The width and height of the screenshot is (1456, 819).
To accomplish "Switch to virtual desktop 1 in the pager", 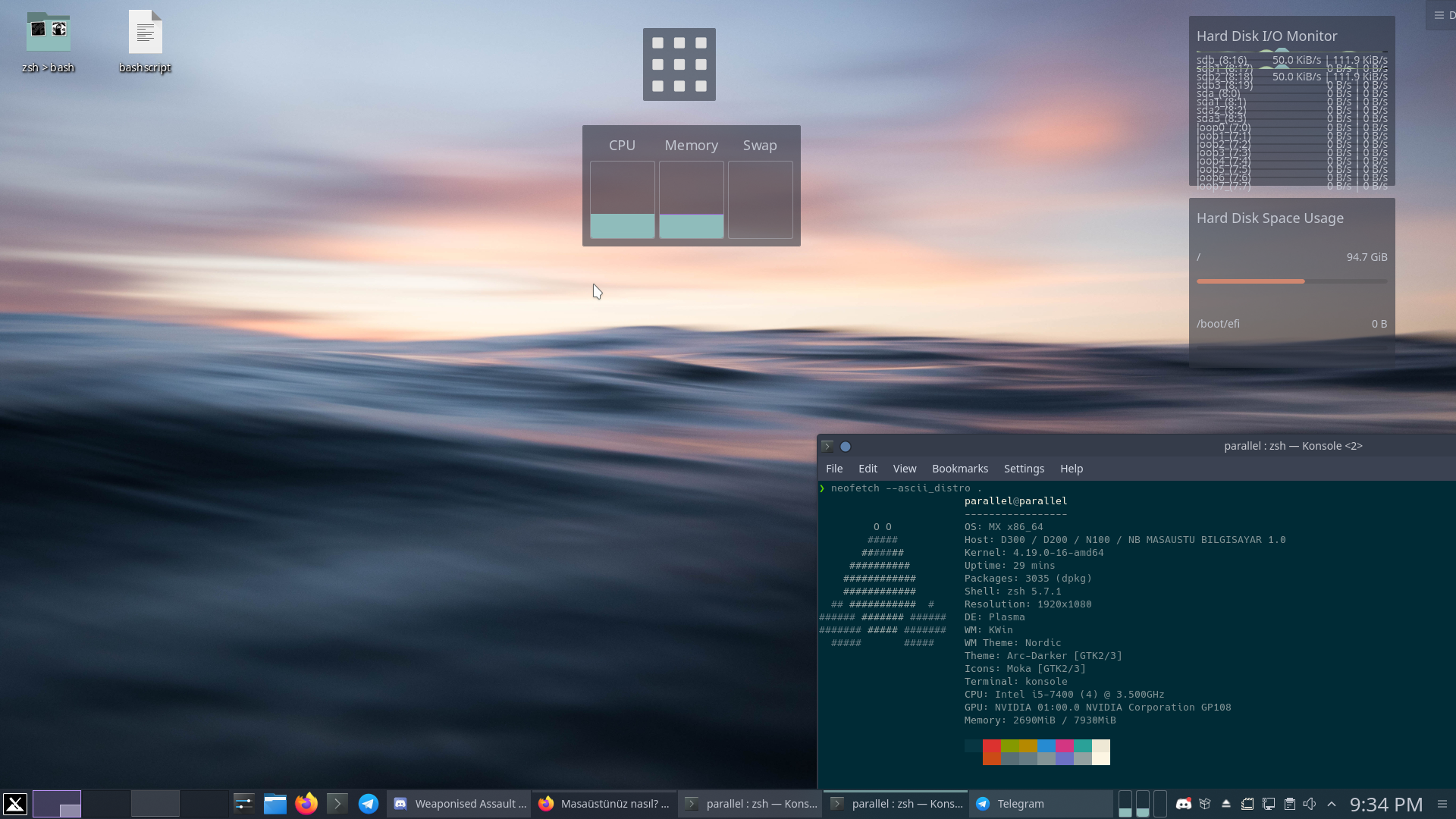I will (57, 804).
